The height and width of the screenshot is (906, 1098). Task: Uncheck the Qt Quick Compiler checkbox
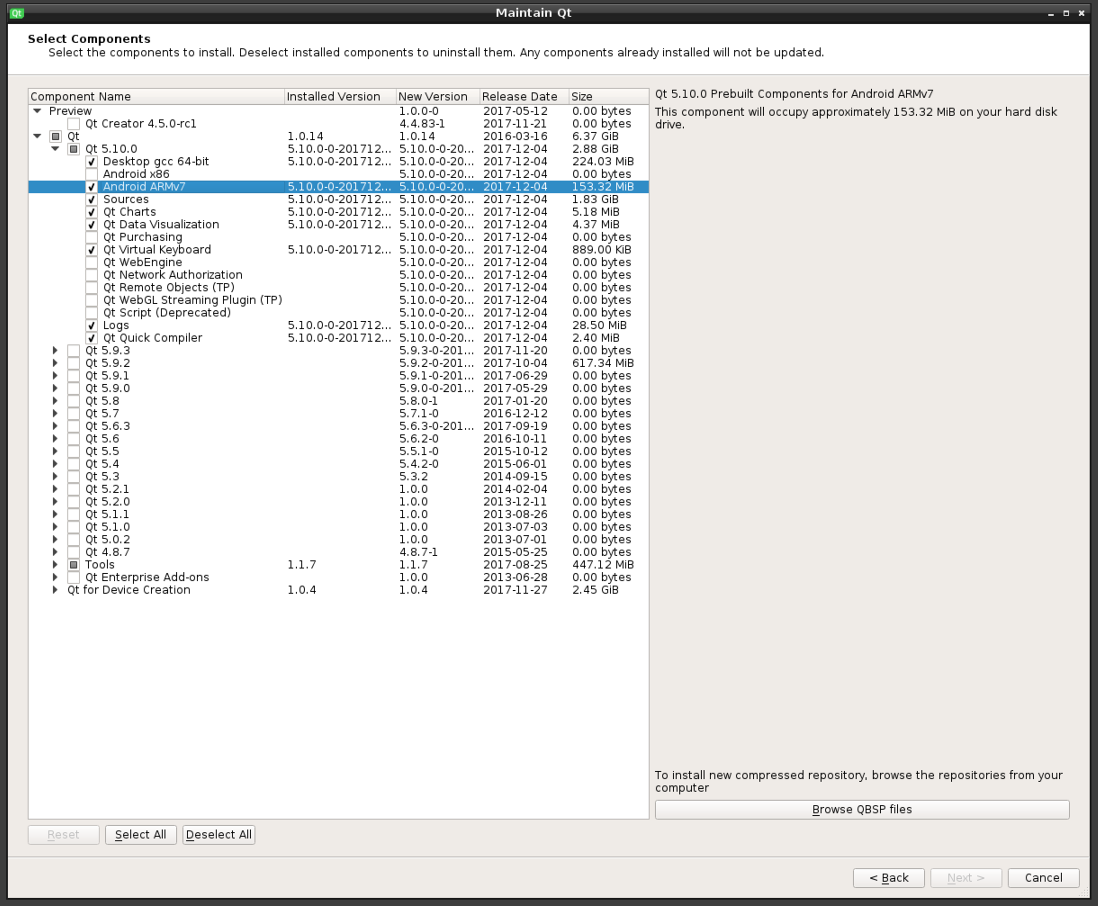91,338
